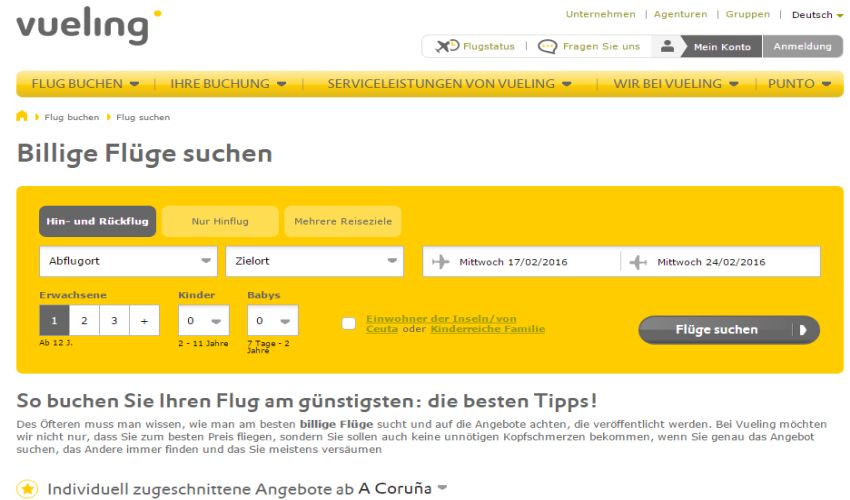Open Mein Konto
This screenshot has width=850, height=500.
click(x=722, y=47)
